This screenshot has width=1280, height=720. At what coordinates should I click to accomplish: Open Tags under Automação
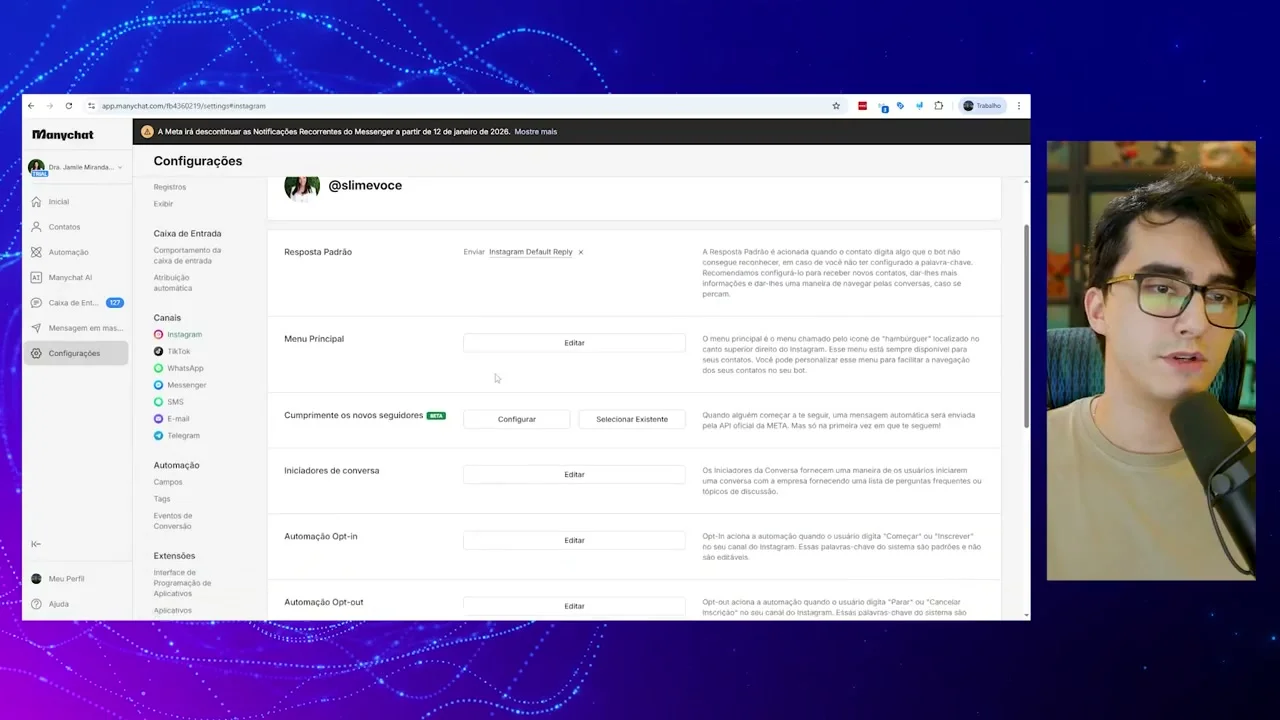tap(162, 499)
